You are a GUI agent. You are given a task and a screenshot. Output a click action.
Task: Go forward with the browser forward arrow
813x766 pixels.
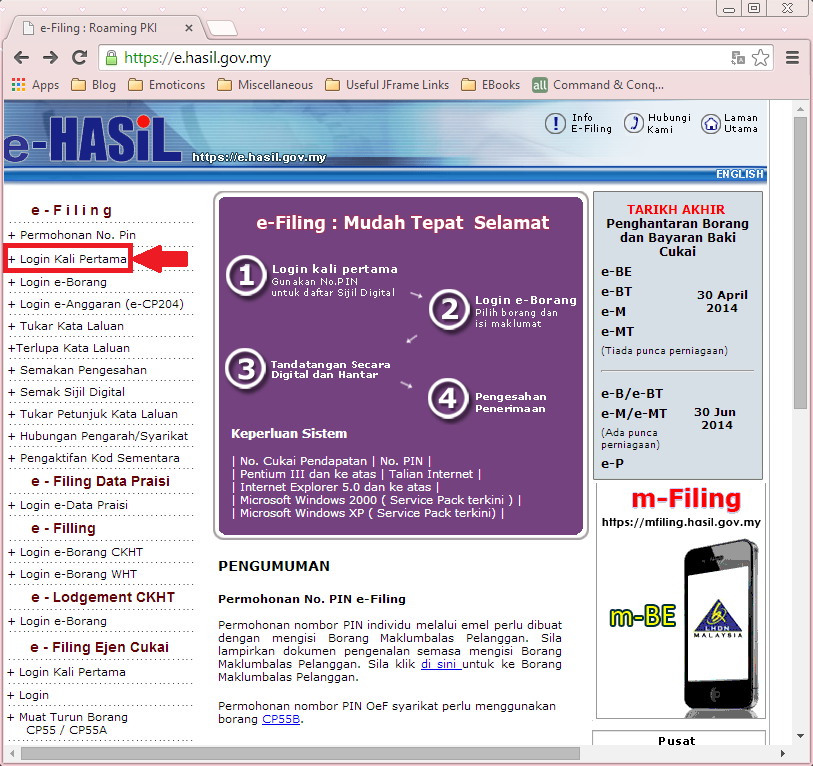(50, 58)
